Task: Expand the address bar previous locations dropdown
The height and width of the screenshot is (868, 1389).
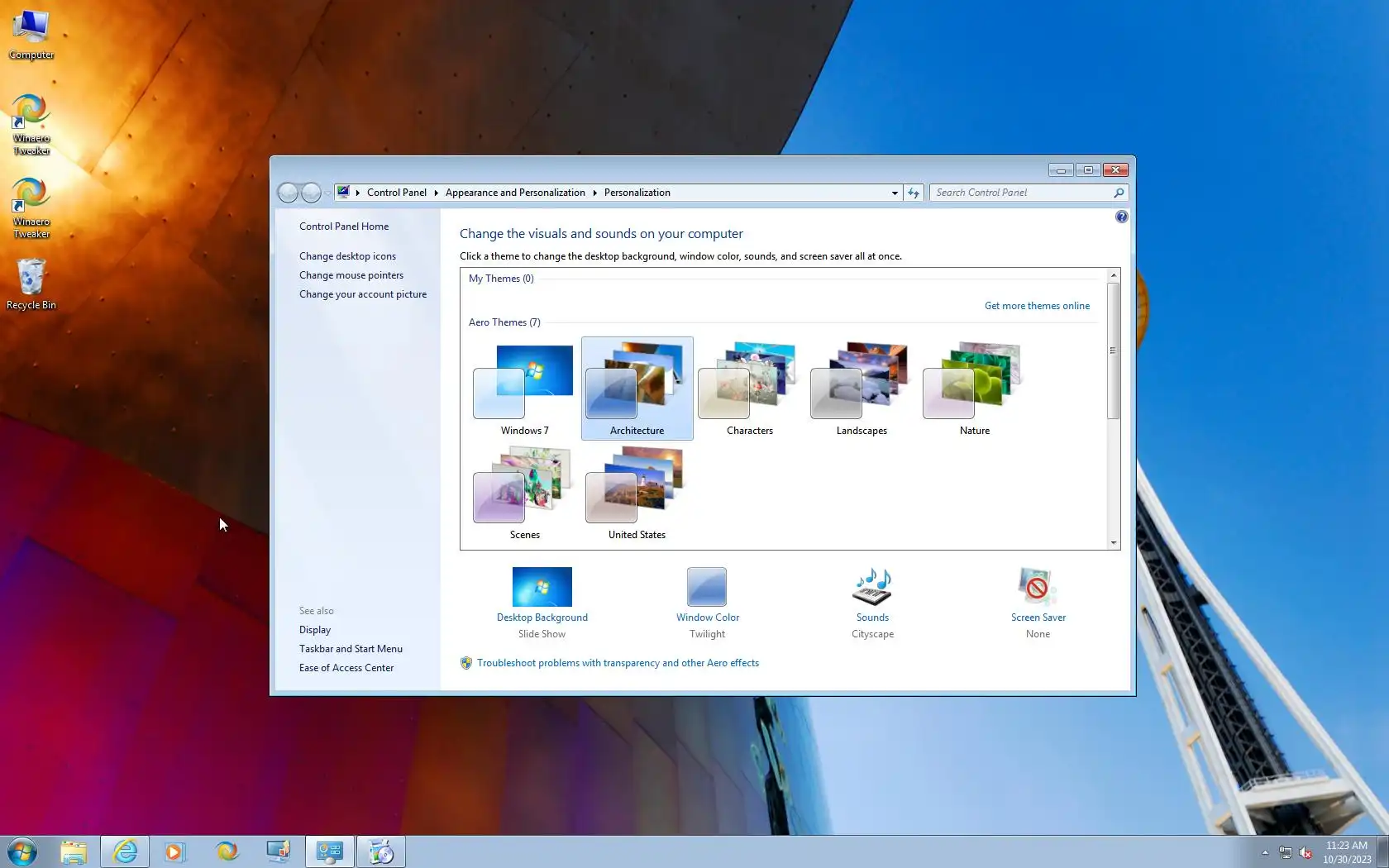Action: pos(895,193)
